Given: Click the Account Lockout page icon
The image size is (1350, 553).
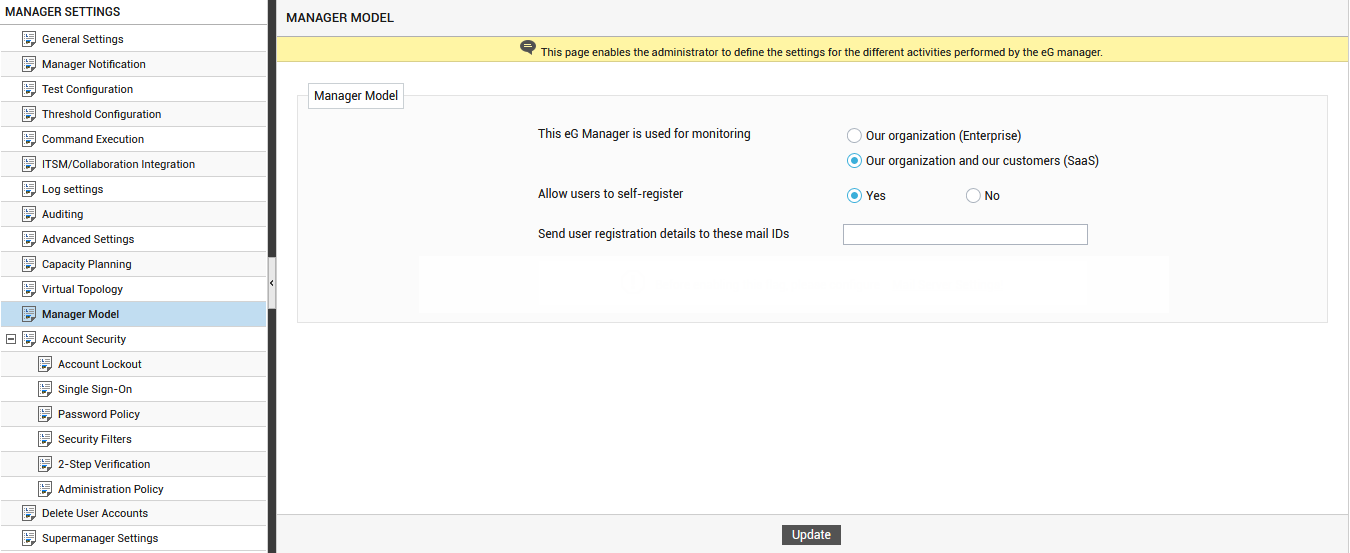Looking at the screenshot, I should click(45, 364).
